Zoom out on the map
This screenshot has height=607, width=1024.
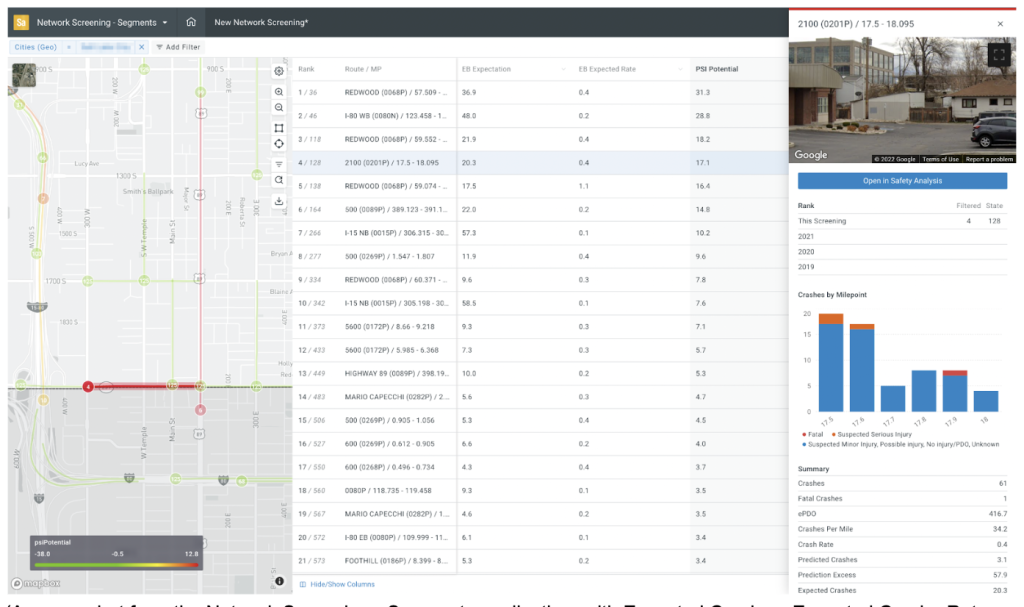(x=279, y=108)
